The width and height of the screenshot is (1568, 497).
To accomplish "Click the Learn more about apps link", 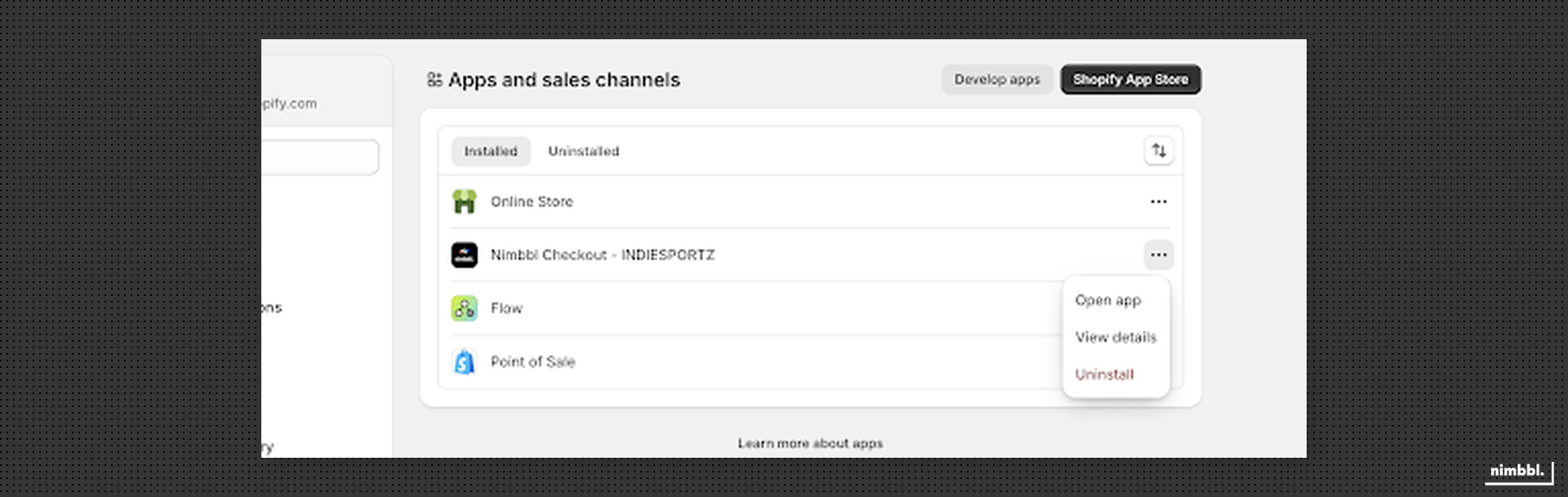I will pos(809,443).
